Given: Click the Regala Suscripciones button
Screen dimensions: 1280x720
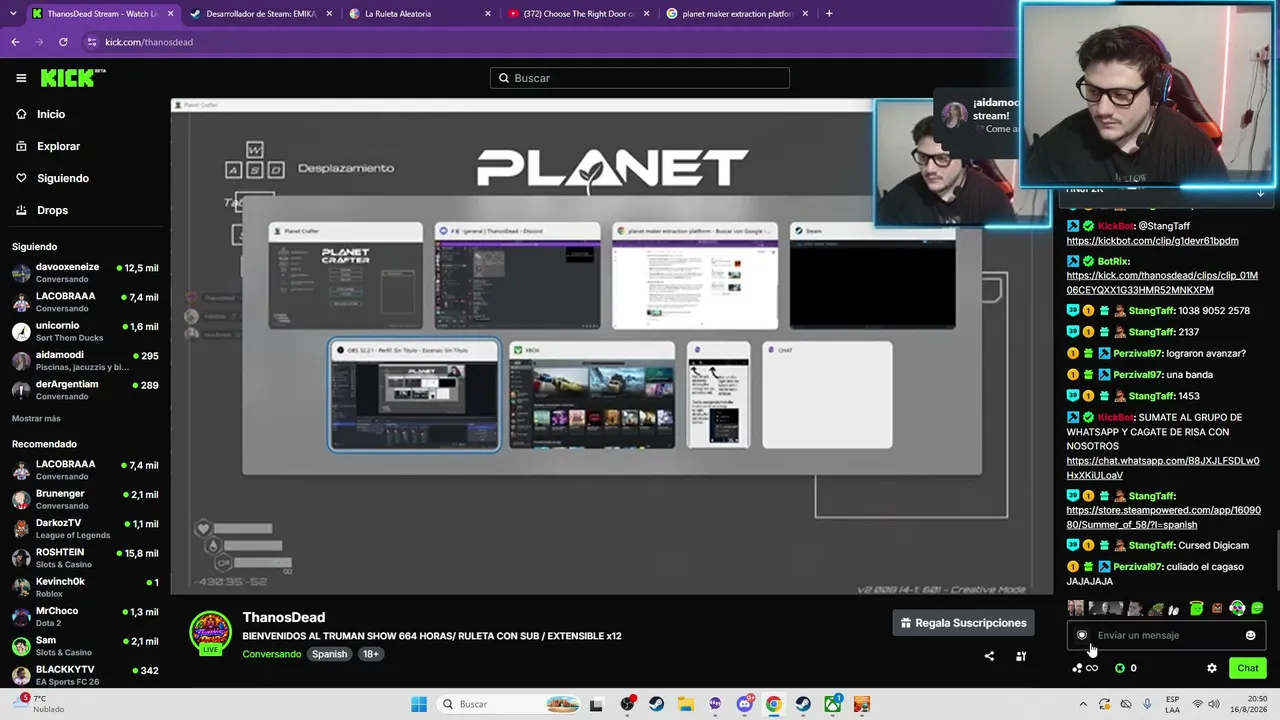Looking at the screenshot, I should coord(963,623).
